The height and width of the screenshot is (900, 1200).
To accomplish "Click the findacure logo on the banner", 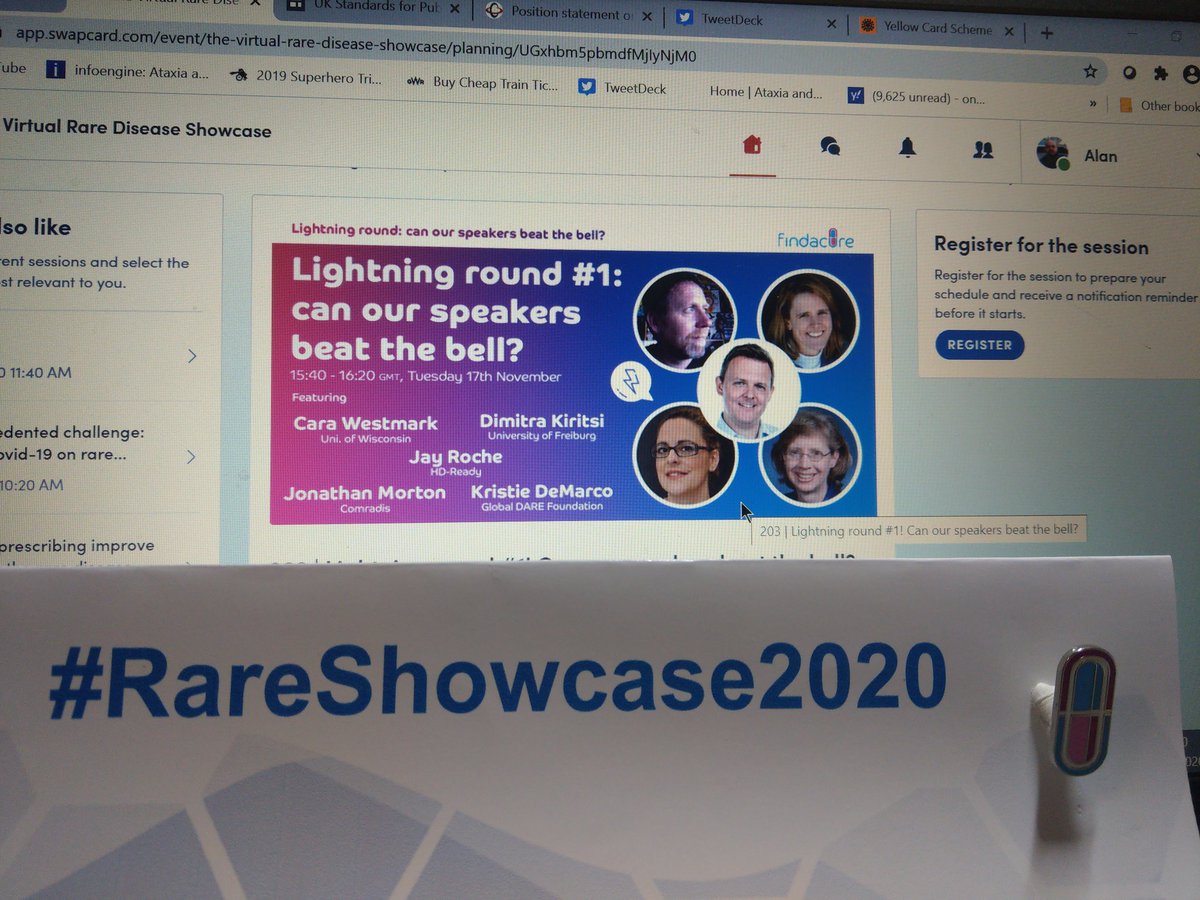I will point(815,240).
